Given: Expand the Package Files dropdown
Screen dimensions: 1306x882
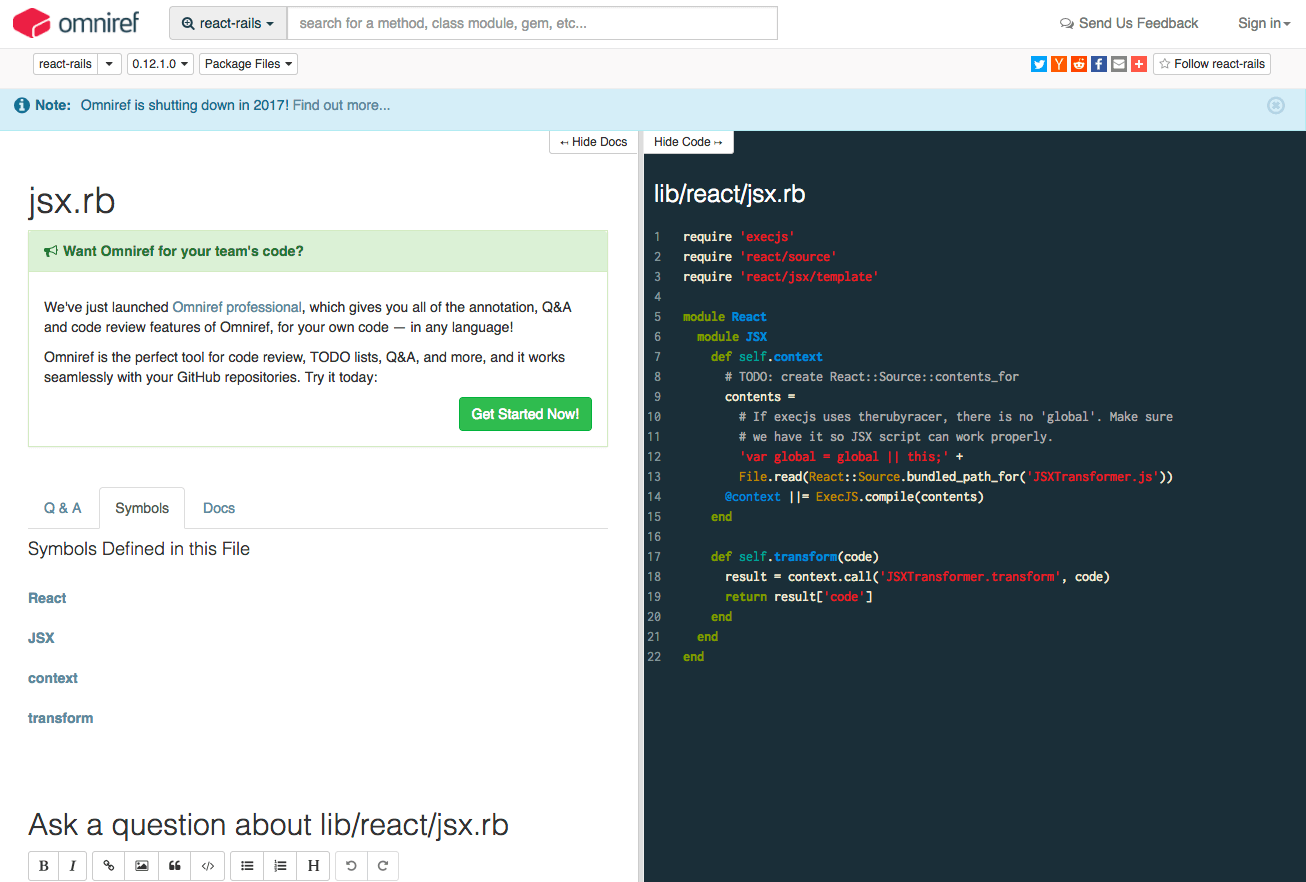Looking at the screenshot, I should click(248, 64).
